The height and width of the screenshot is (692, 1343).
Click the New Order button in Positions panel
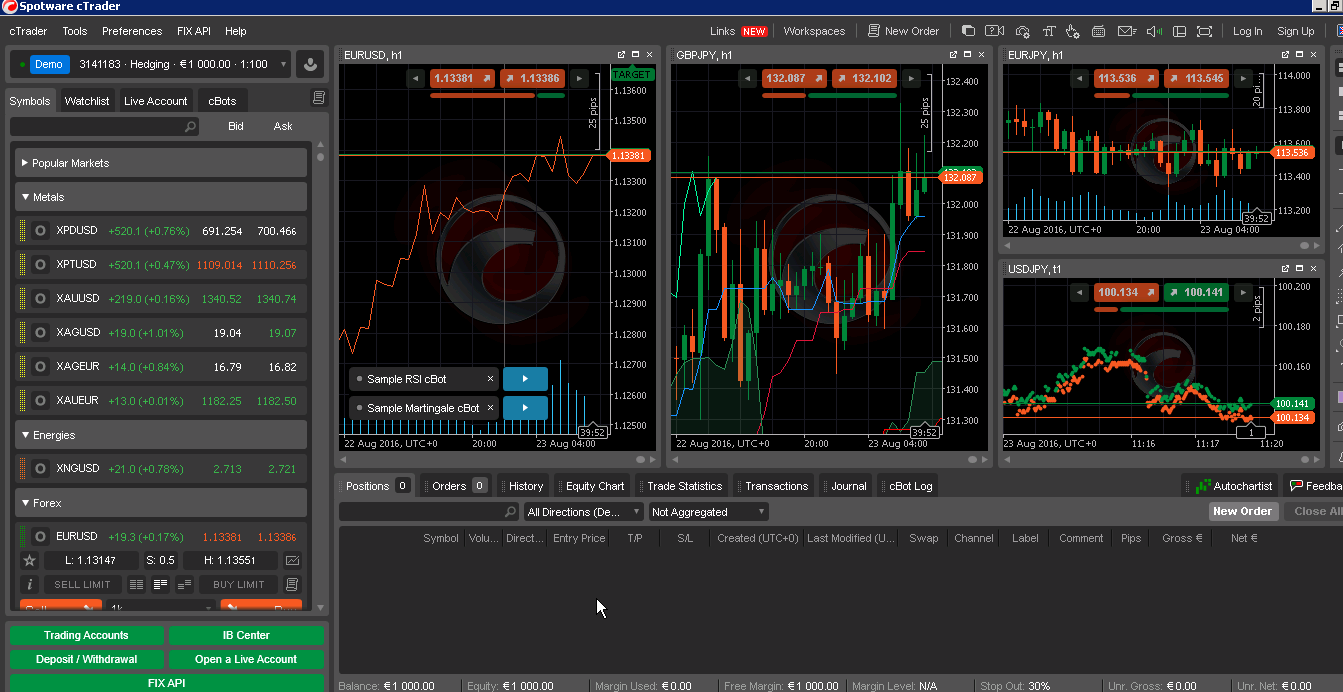1242,511
